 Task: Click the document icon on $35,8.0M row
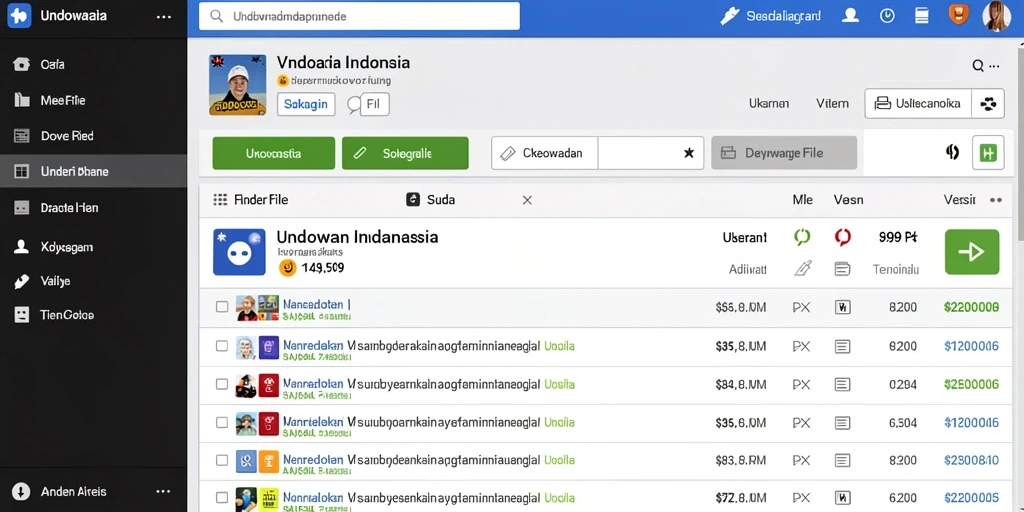[842, 346]
